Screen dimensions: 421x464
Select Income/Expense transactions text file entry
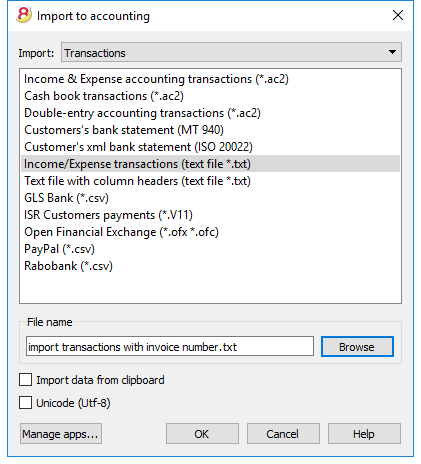coord(210,164)
